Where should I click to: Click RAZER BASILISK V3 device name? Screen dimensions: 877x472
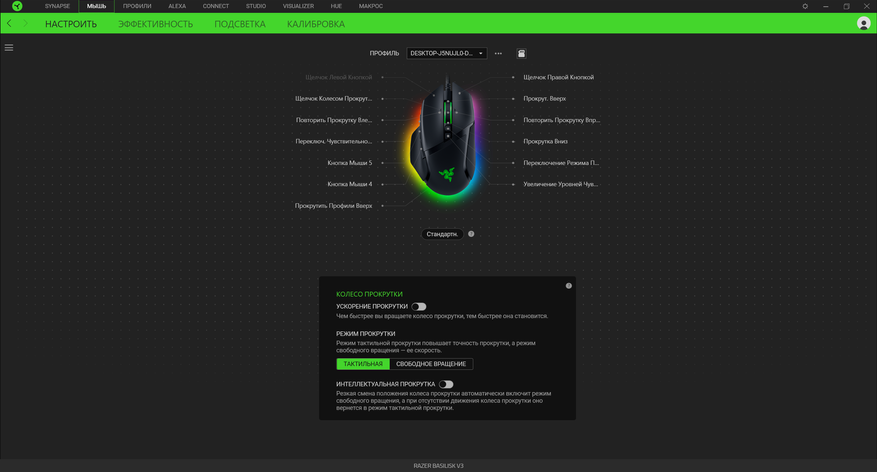point(438,466)
